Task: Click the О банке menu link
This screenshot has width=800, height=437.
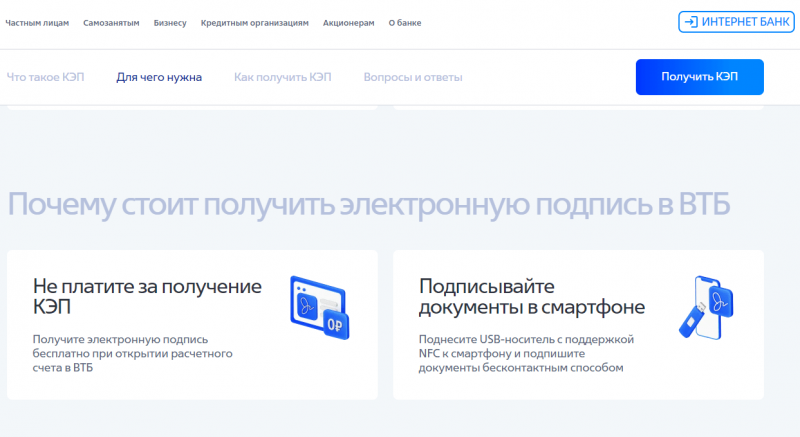Action: coord(405,23)
